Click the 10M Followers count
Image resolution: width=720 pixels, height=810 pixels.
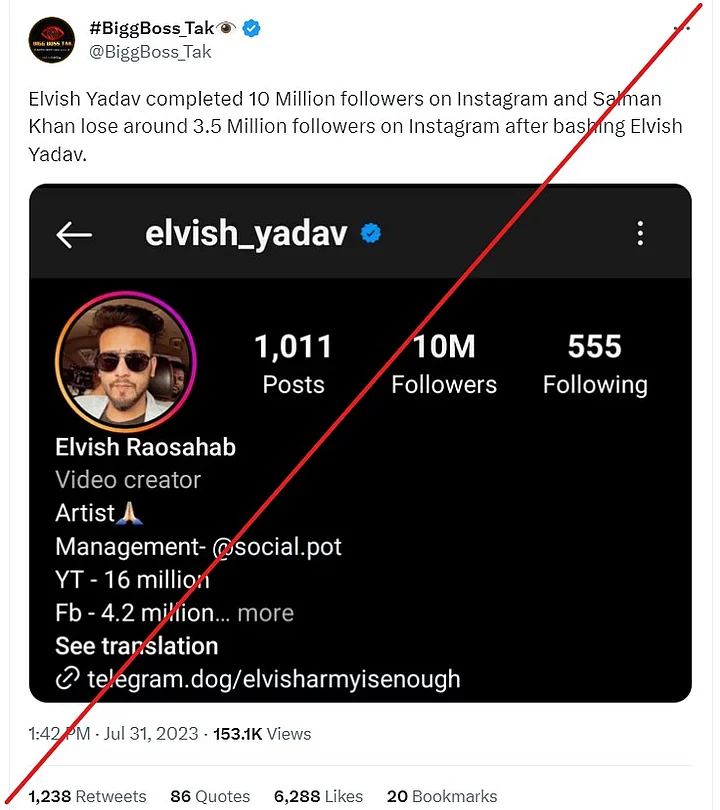pyautogui.click(x=444, y=365)
